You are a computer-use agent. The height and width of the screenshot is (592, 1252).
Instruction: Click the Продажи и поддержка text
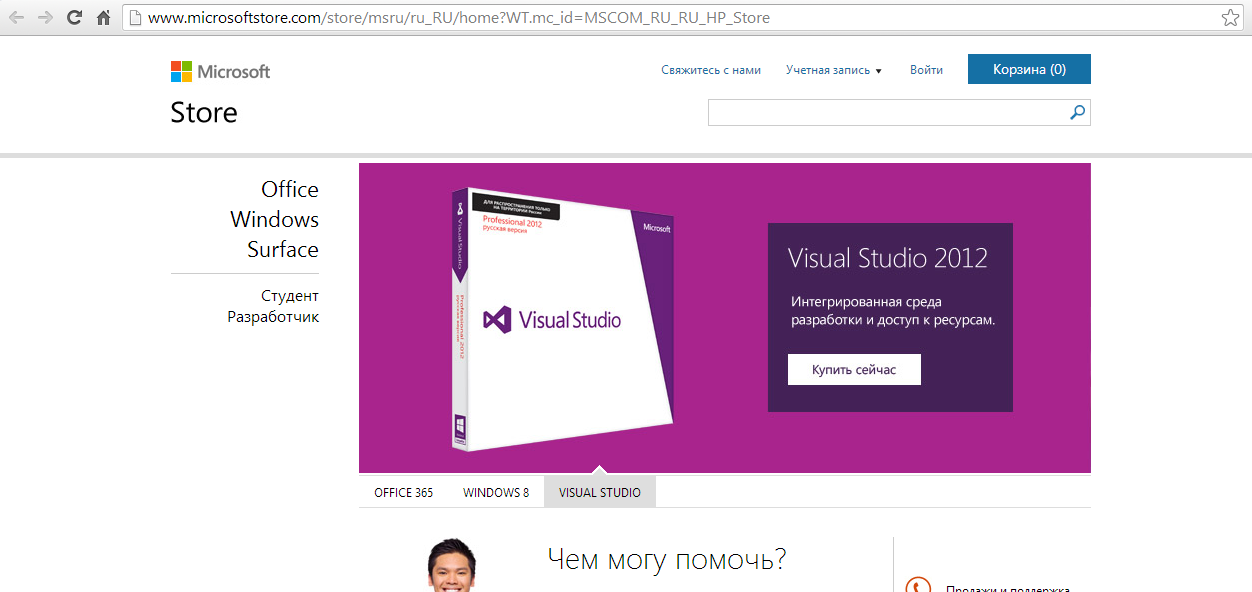(x=1008, y=589)
